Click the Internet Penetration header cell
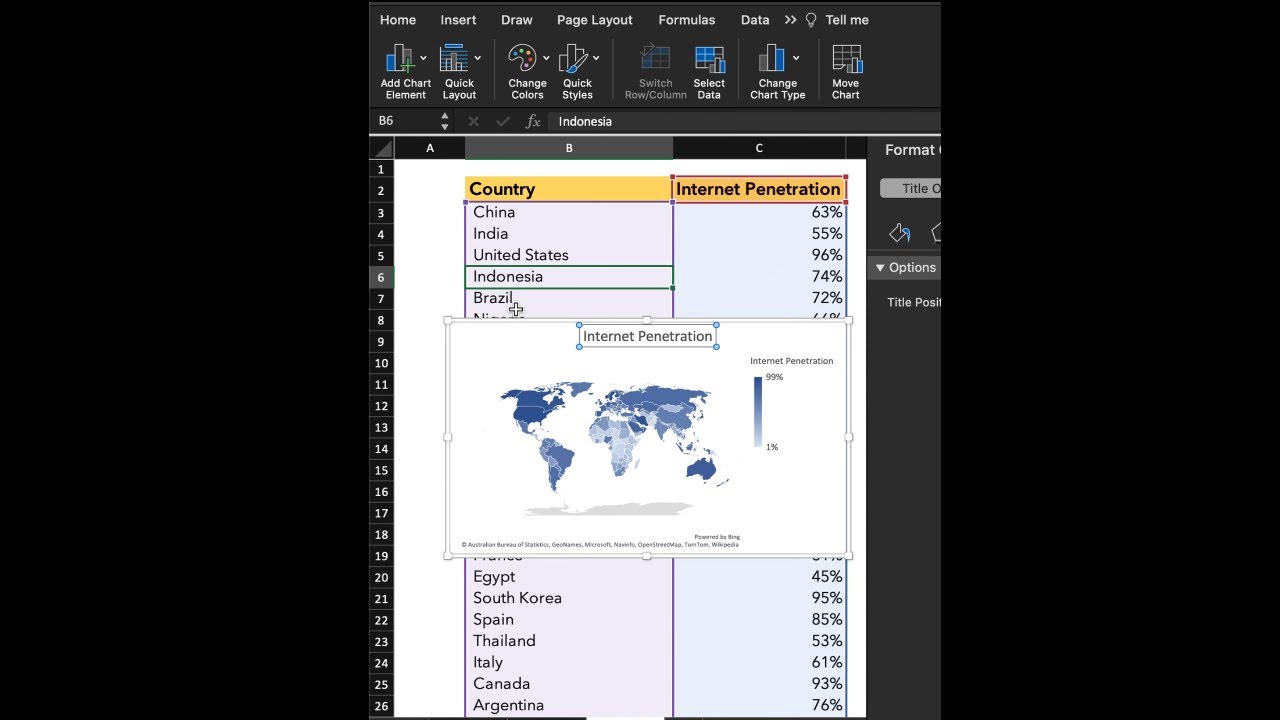The image size is (1280, 720). [x=759, y=189]
